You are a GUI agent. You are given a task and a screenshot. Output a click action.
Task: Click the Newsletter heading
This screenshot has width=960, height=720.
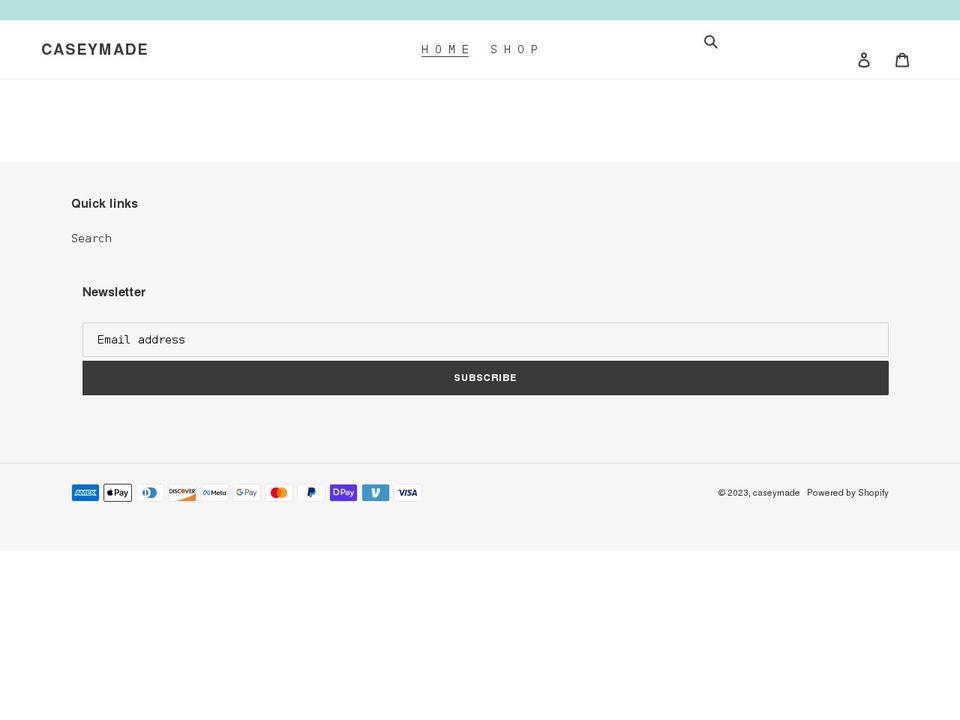click(x=114, y=292)
